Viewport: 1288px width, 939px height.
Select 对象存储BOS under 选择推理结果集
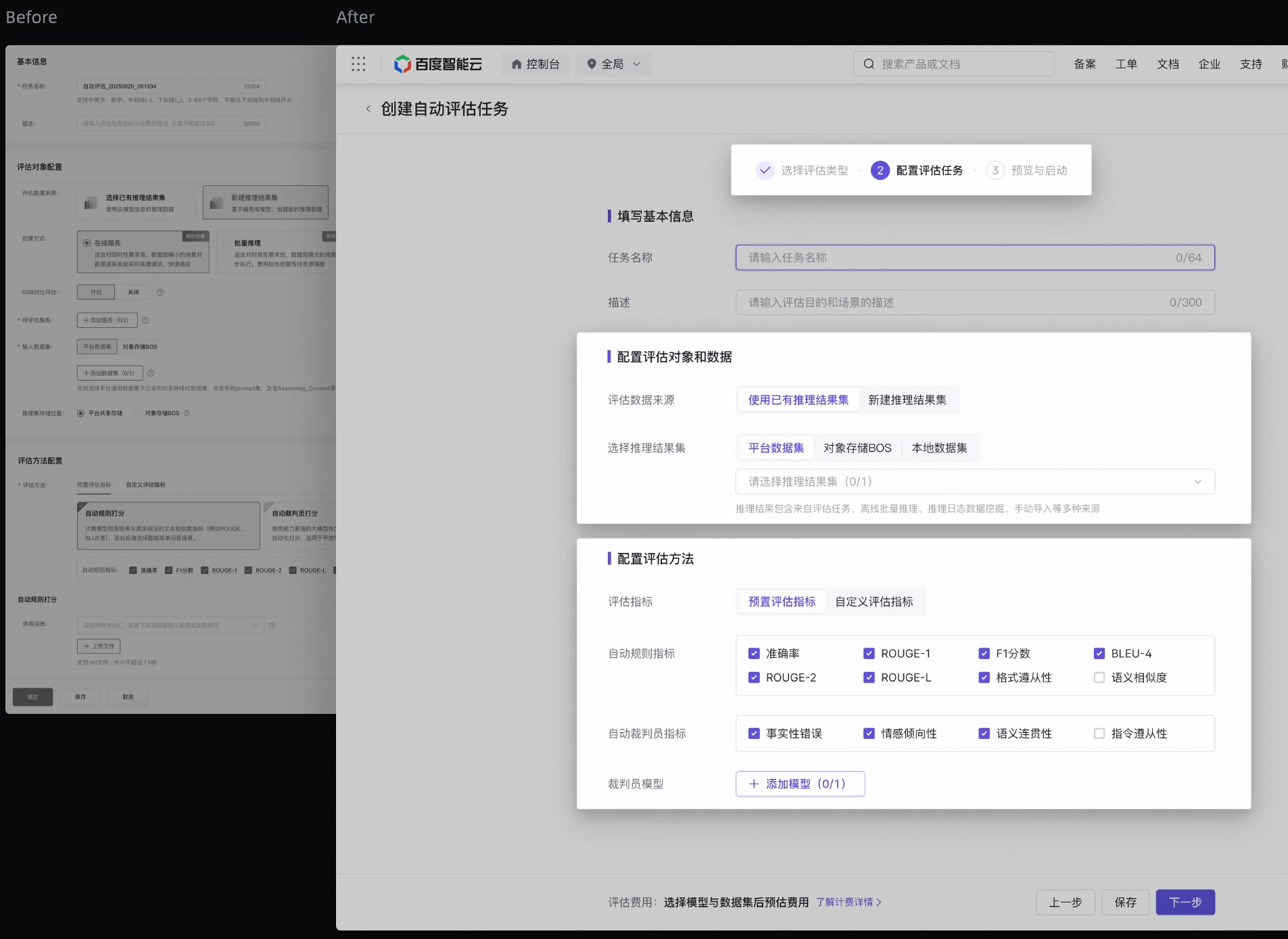(x=857, y=448)
